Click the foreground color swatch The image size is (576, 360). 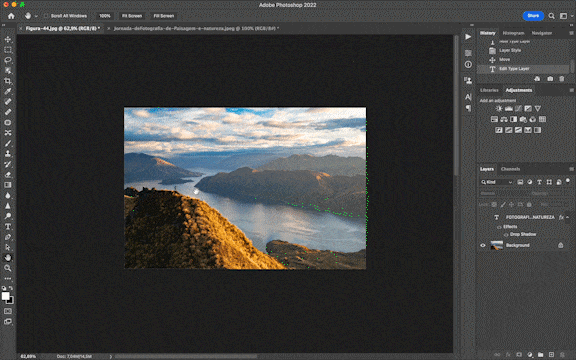click(x=5, y=296)
